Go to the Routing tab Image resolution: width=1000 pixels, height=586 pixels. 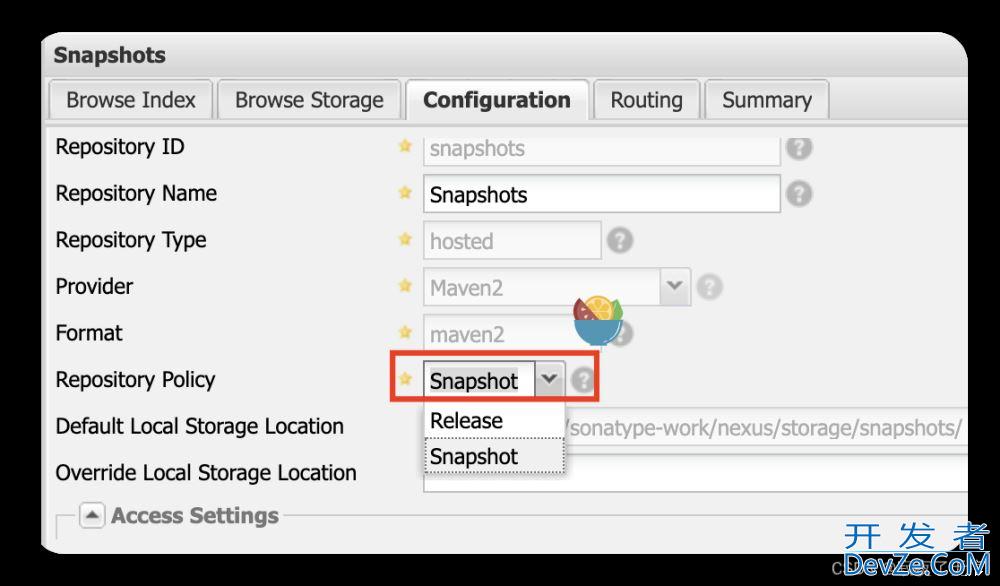(647, 100)
